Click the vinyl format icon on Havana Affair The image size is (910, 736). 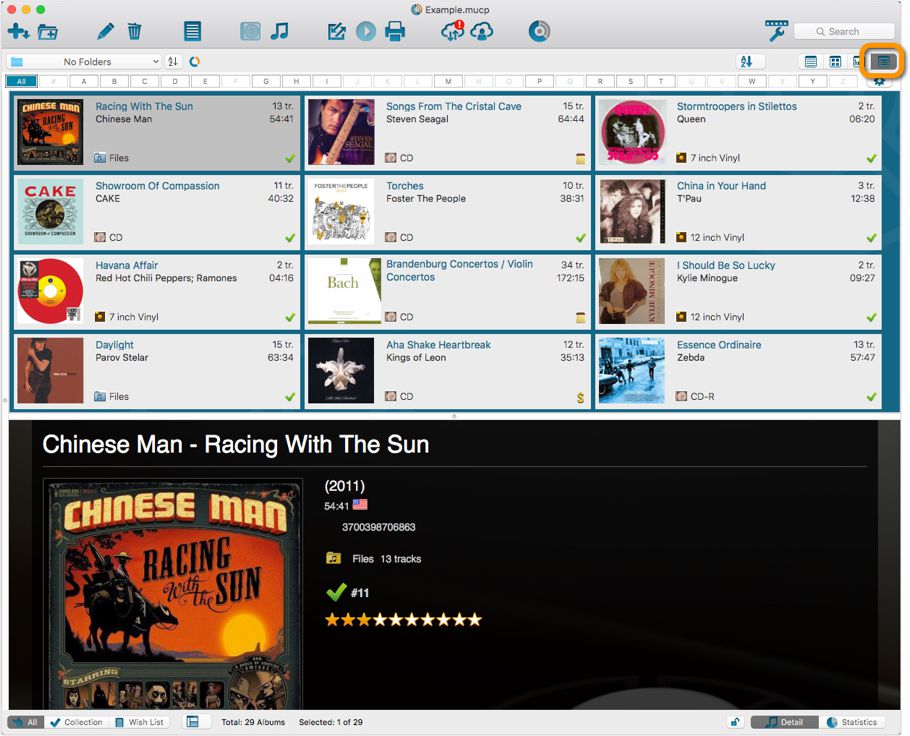tap(100, 317)
